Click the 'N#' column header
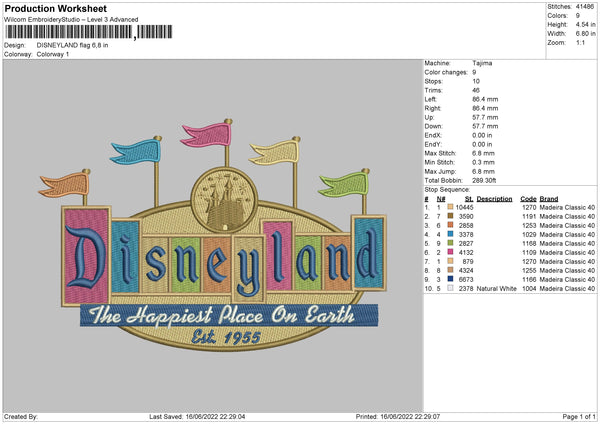Image resolution: width=600 pixels, height=424 pixels. (441, 199)
